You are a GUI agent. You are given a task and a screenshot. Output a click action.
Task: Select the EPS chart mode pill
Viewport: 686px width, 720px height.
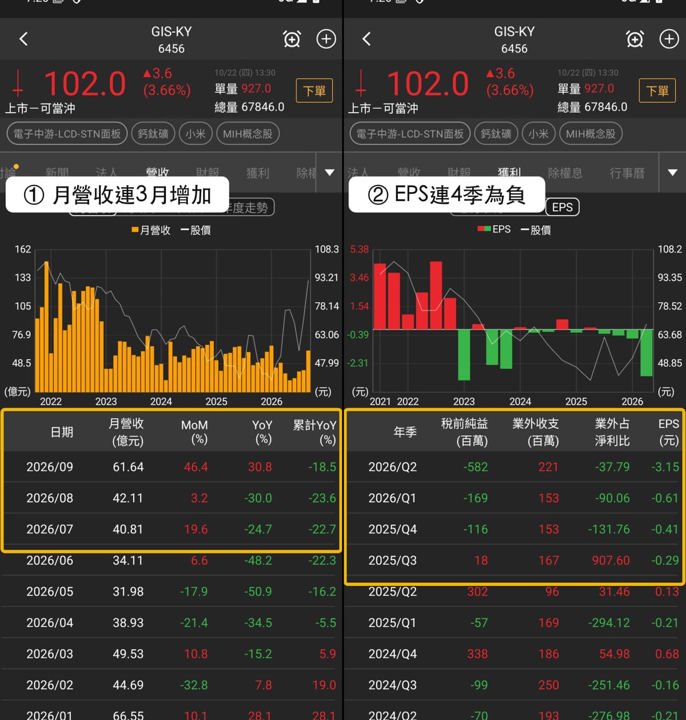pyautogui.click(x=562, y=207)
